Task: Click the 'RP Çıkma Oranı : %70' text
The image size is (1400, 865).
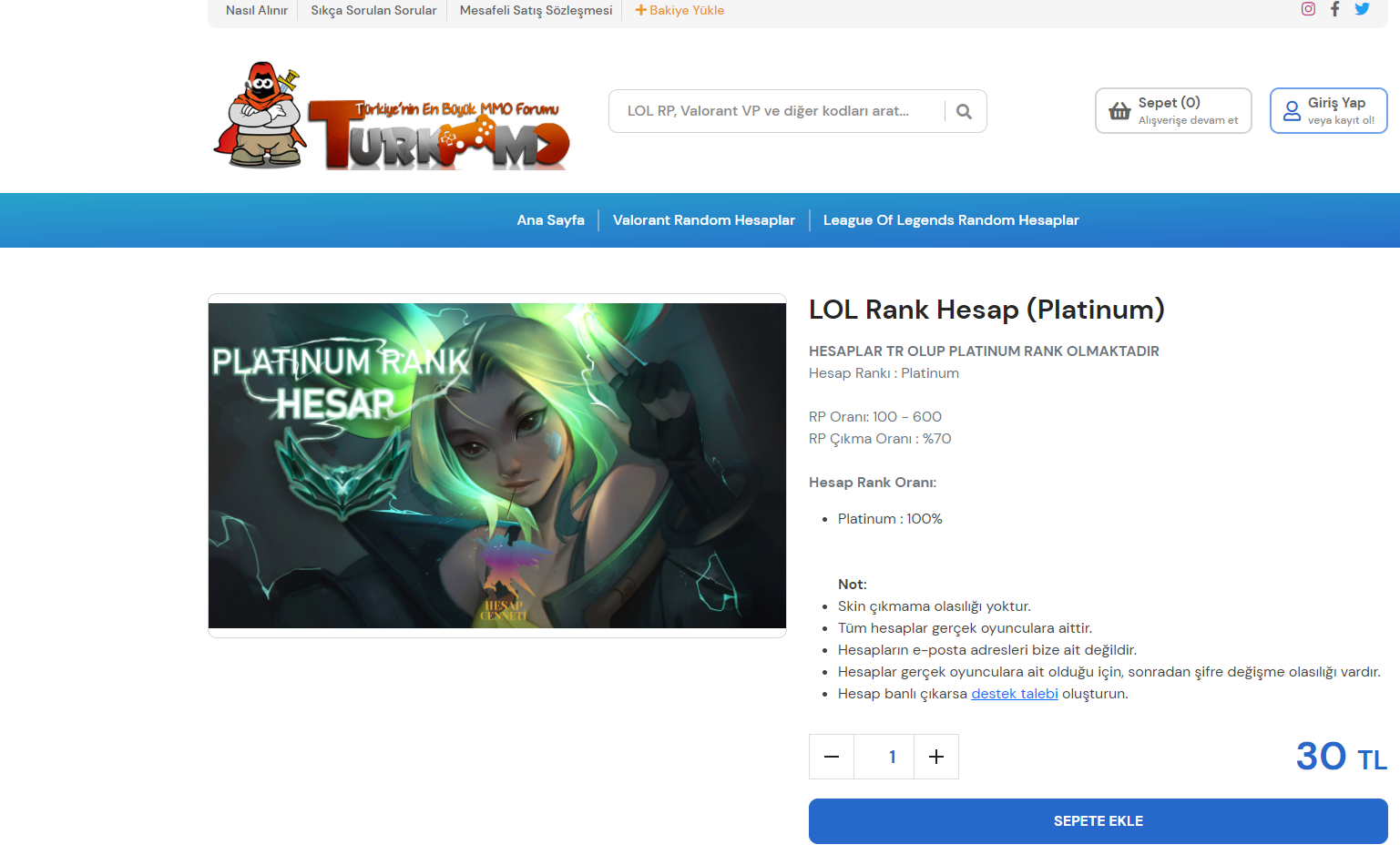Action: pyautogui.click(x=880, y=439)
